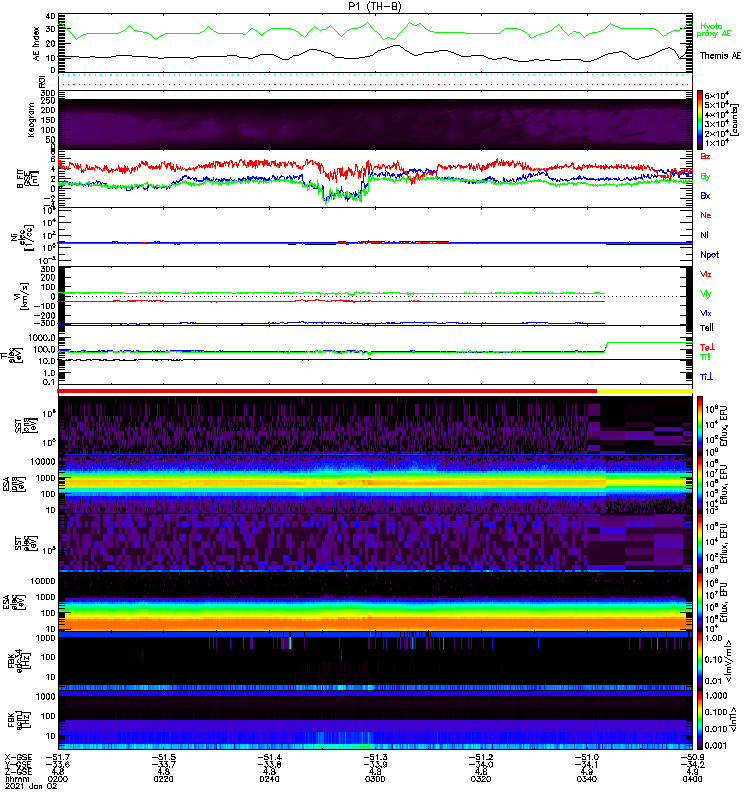The width and height of the screenshot is (750, 800).
Task: Click the red 'Viz' velocity legend label
Action: [x=705, y=274]
